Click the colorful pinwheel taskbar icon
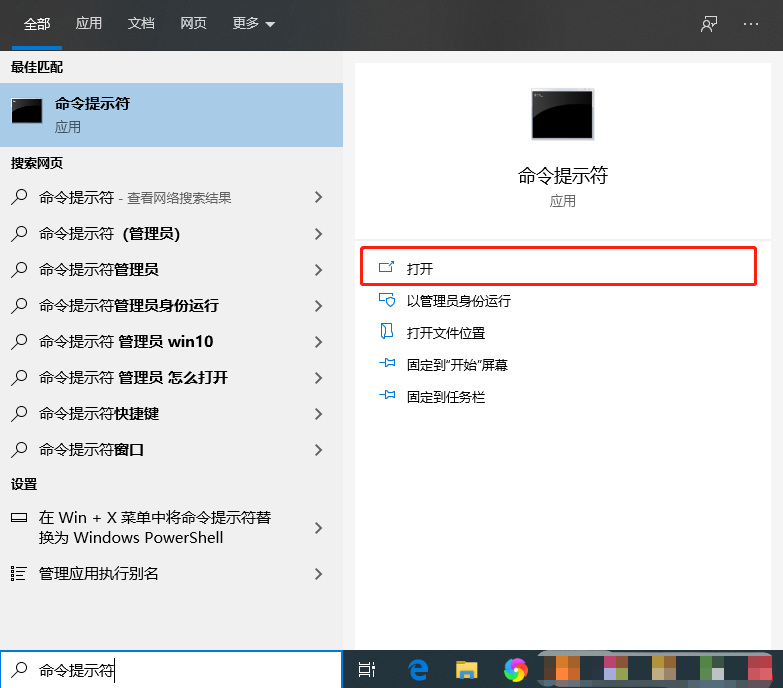This screenshot has width=783, height=688. click(515, 670)
